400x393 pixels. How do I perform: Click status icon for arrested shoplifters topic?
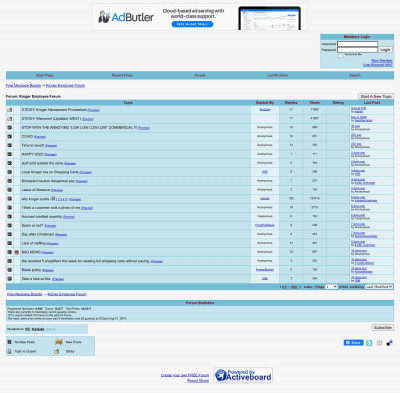[x=10, y=261]
